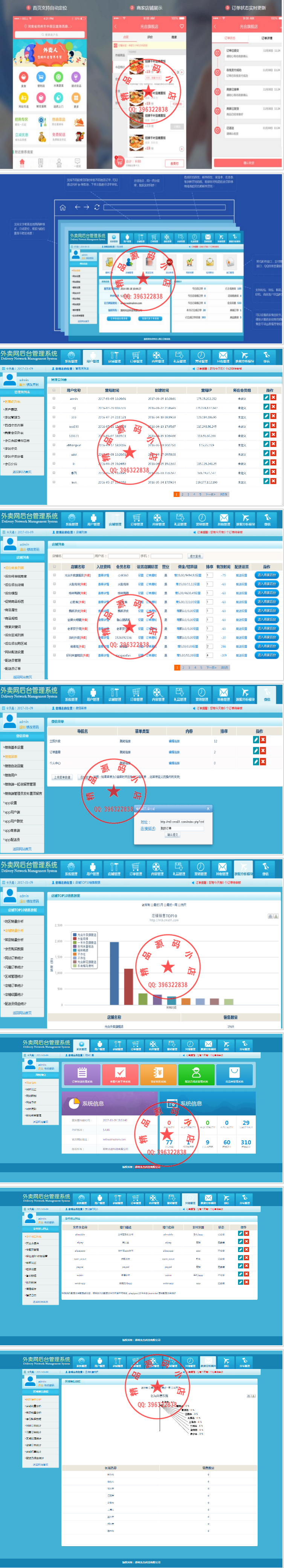Click the back arrow on the order status phone screen
Screen dimensions: 284x1568
215,26
